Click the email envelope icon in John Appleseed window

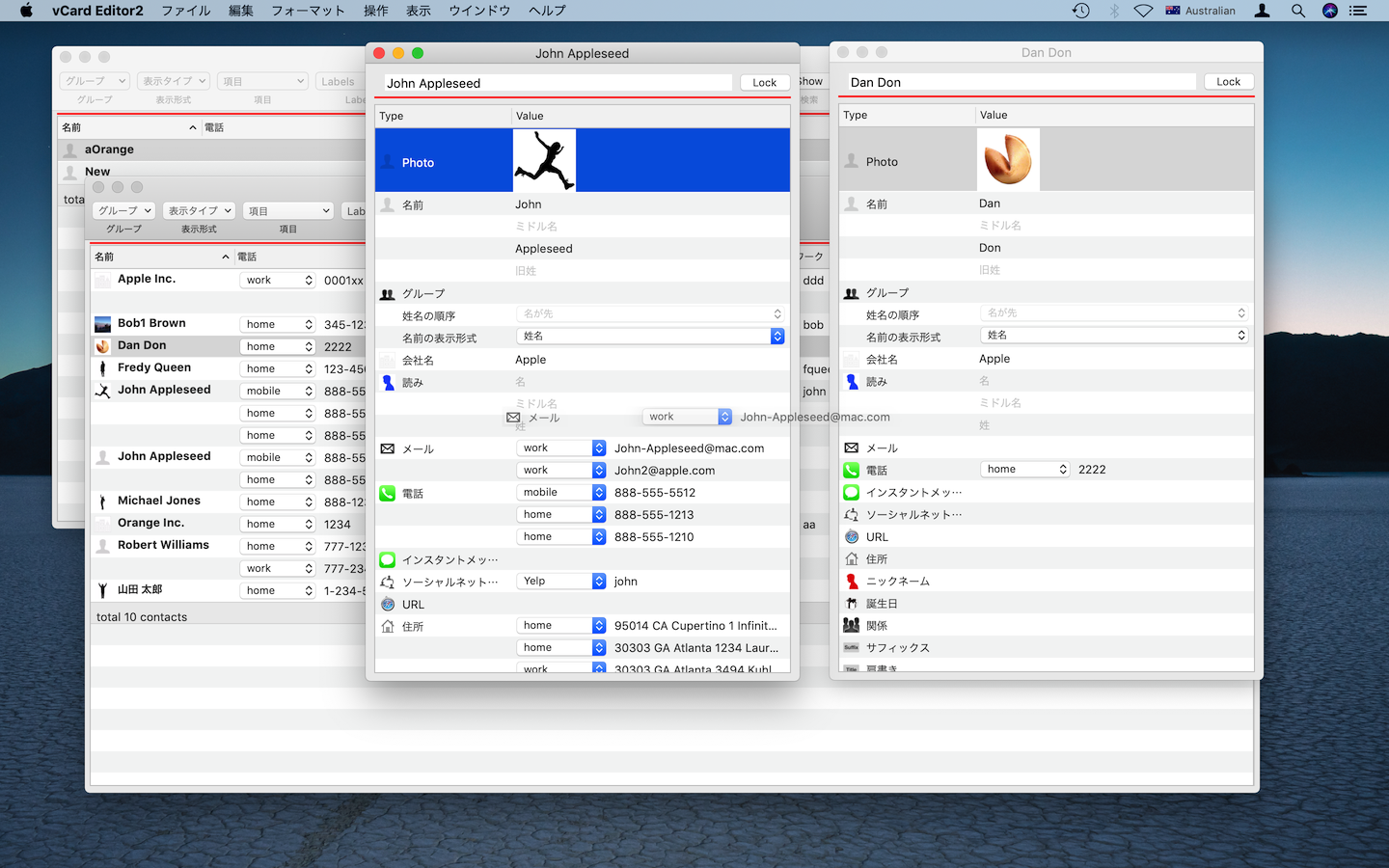click(x=387, y=448)
